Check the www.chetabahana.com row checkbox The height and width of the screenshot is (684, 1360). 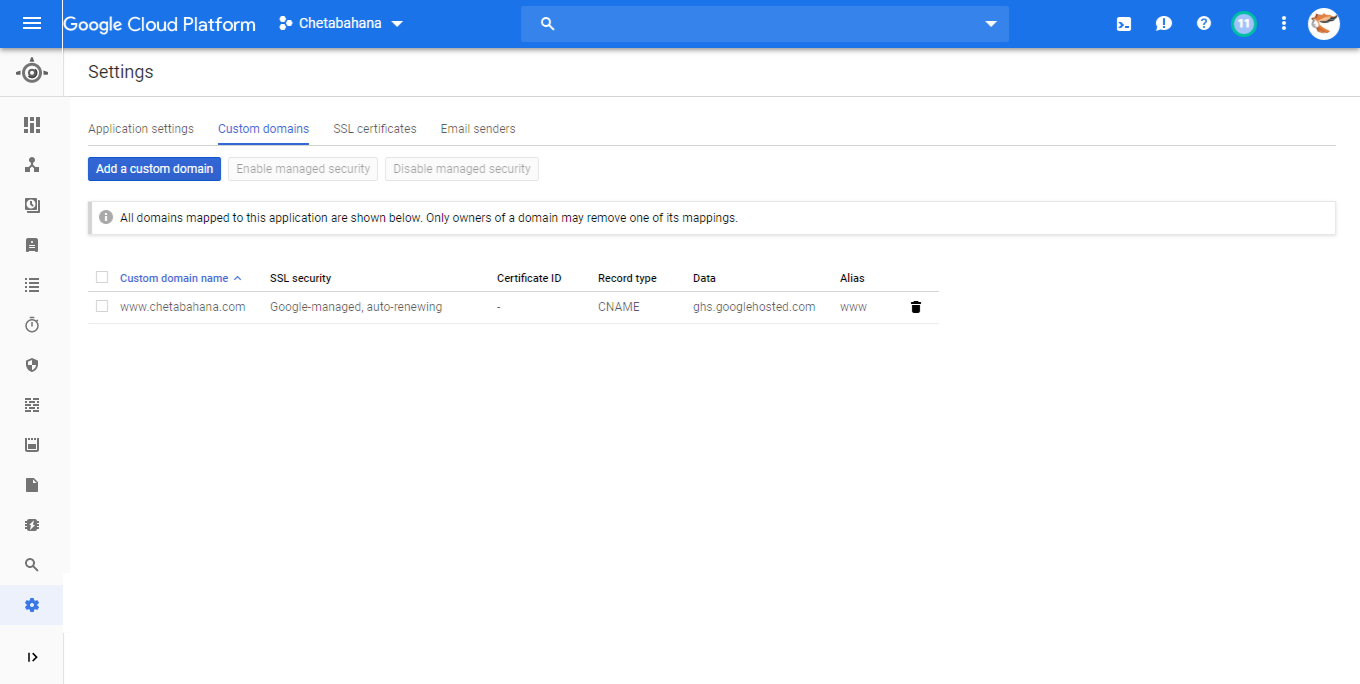102,306
